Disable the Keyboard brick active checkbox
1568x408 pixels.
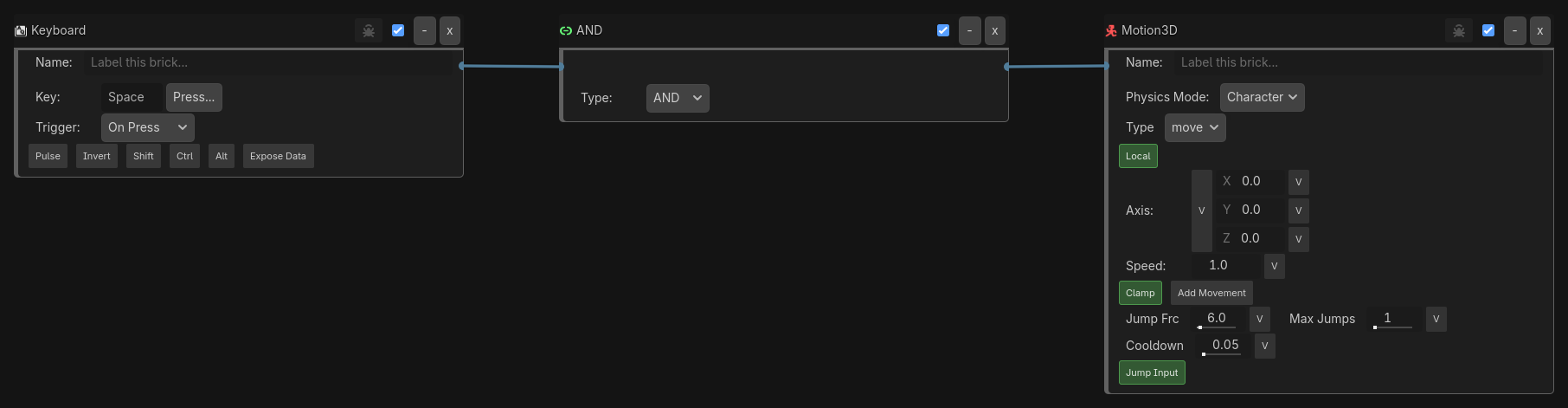point(398,30)
